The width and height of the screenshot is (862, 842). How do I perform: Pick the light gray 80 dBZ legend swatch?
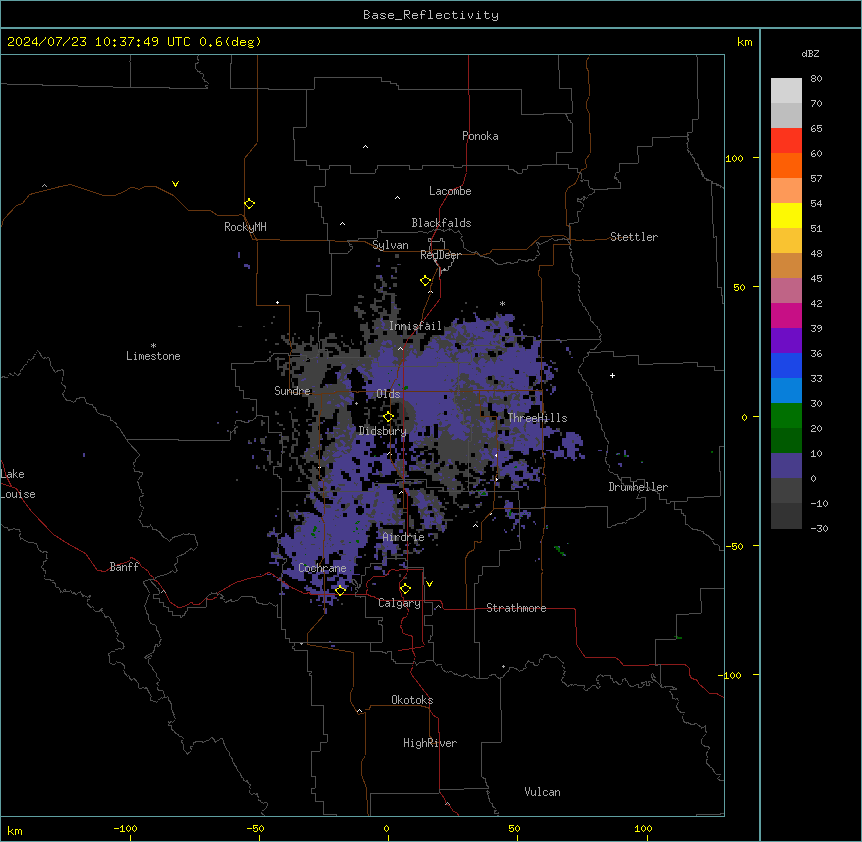tap(786, 90)
